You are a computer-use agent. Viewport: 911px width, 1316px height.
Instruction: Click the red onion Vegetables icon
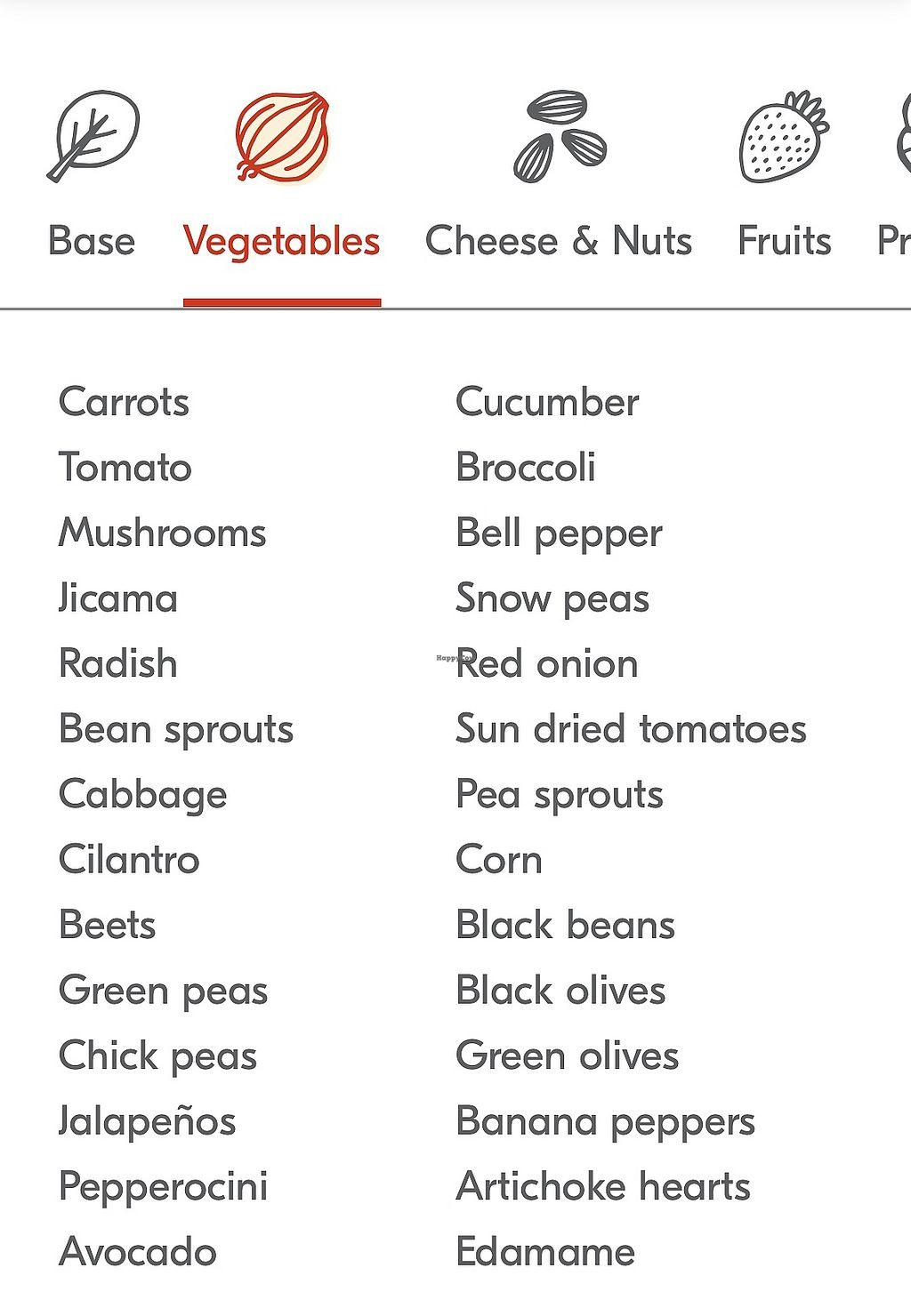tap(282, 136)
